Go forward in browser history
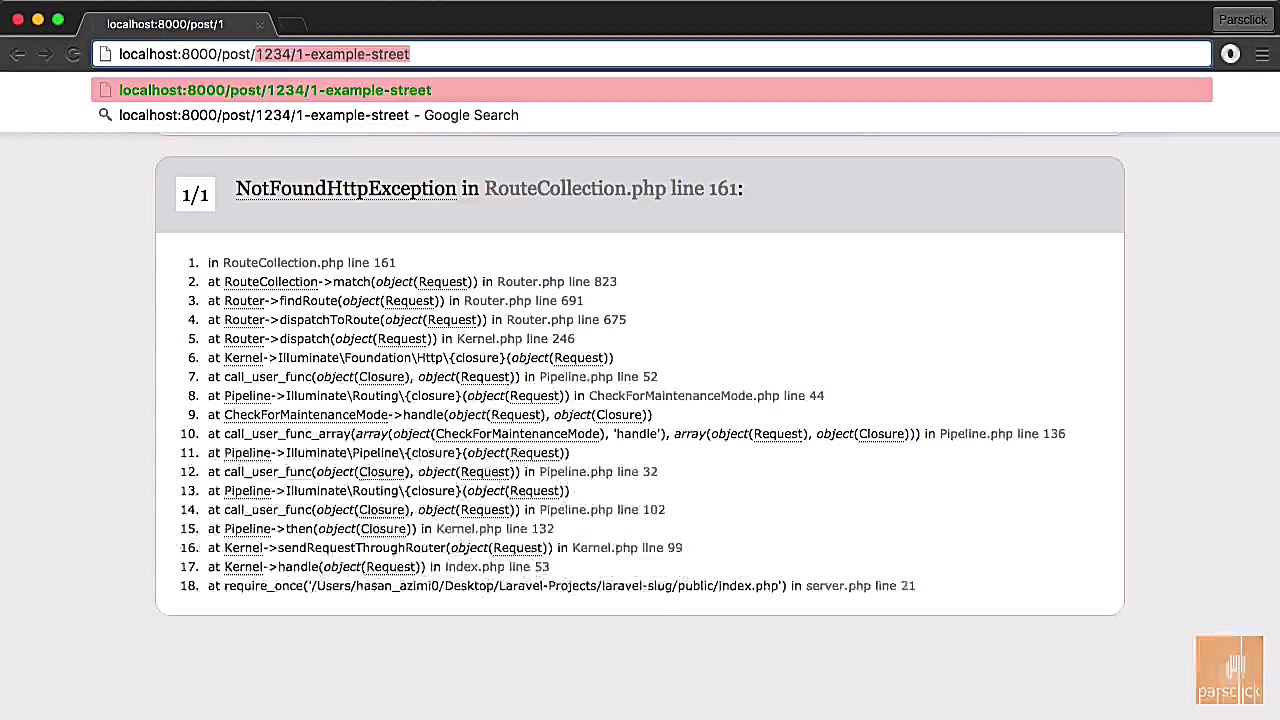This screenshot has width=1280, height=720. point(45,54)
